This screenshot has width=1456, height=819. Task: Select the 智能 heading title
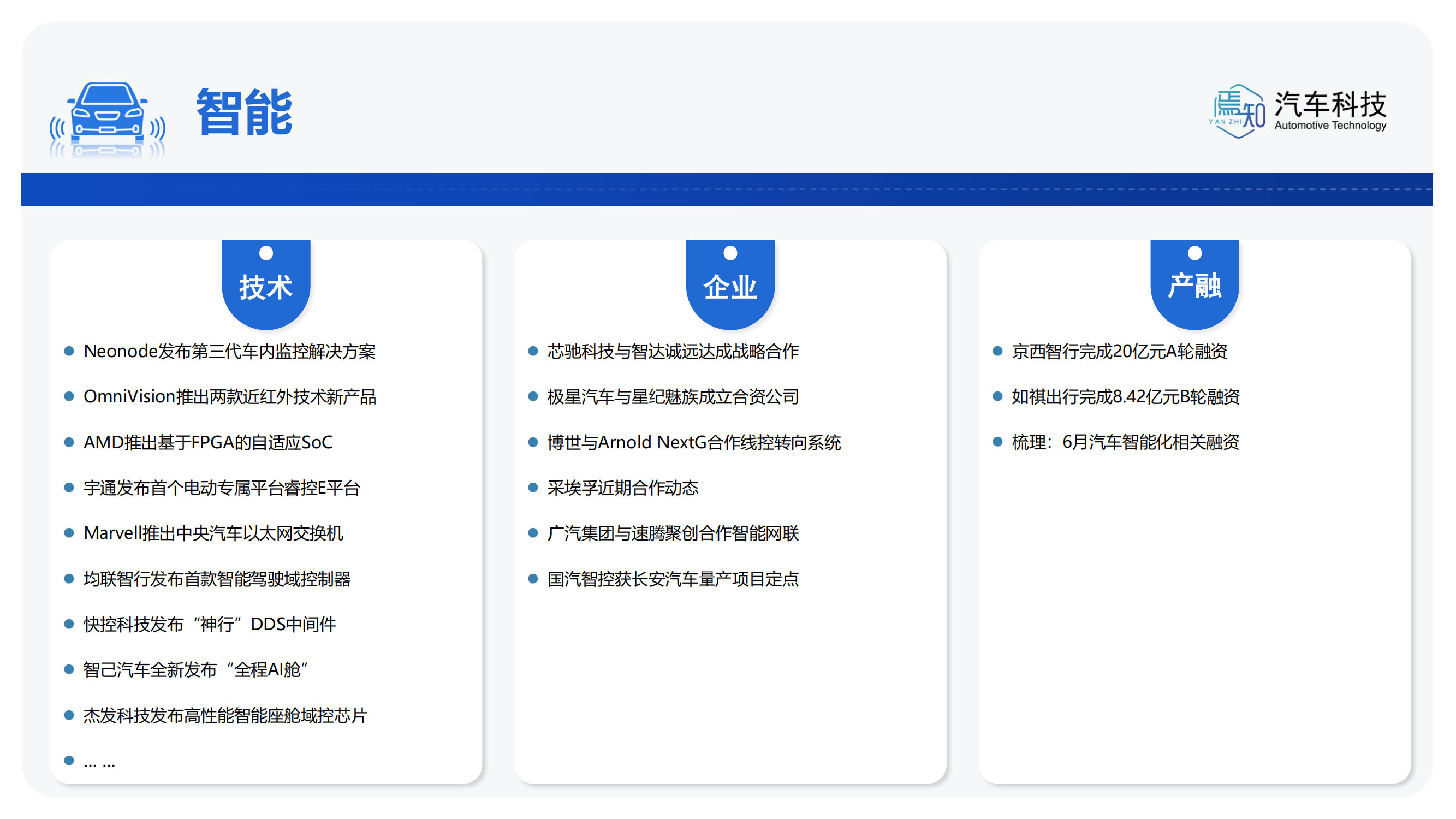[x=244, y=112]
